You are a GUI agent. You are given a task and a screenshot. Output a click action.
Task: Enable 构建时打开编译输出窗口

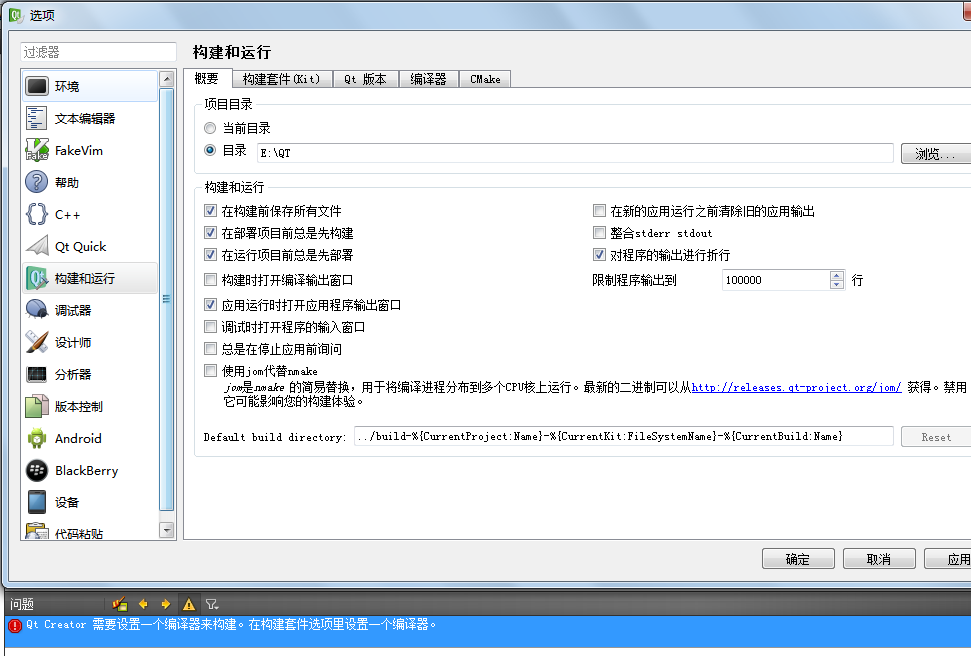[x=211, y=279]
